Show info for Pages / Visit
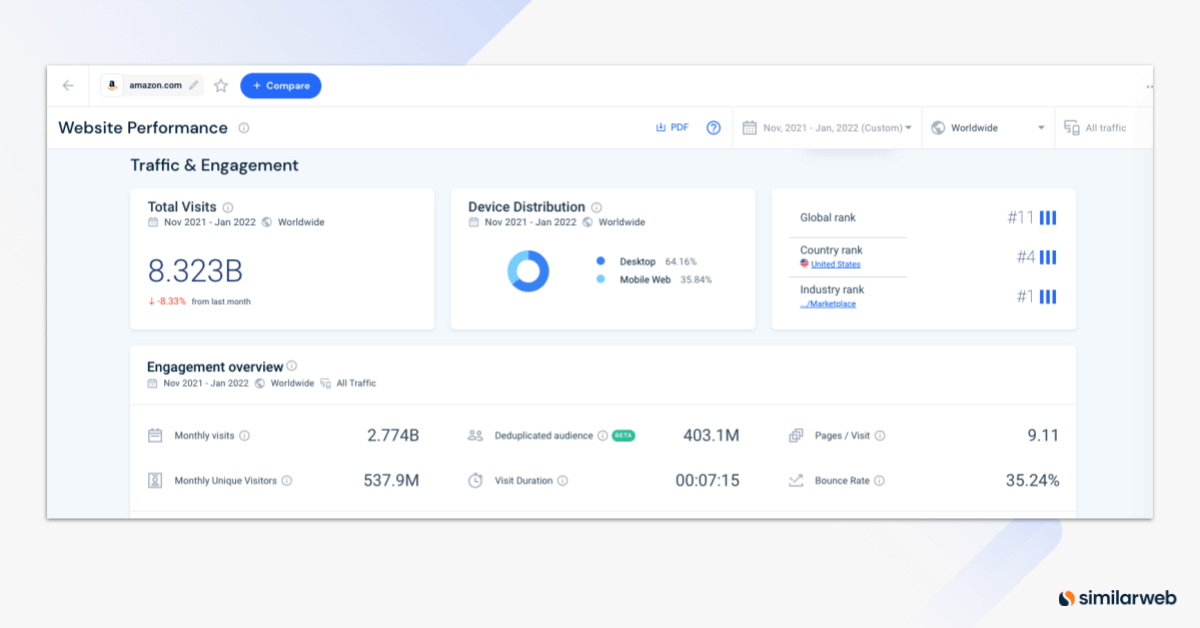1200x628 pixels. 880,436
